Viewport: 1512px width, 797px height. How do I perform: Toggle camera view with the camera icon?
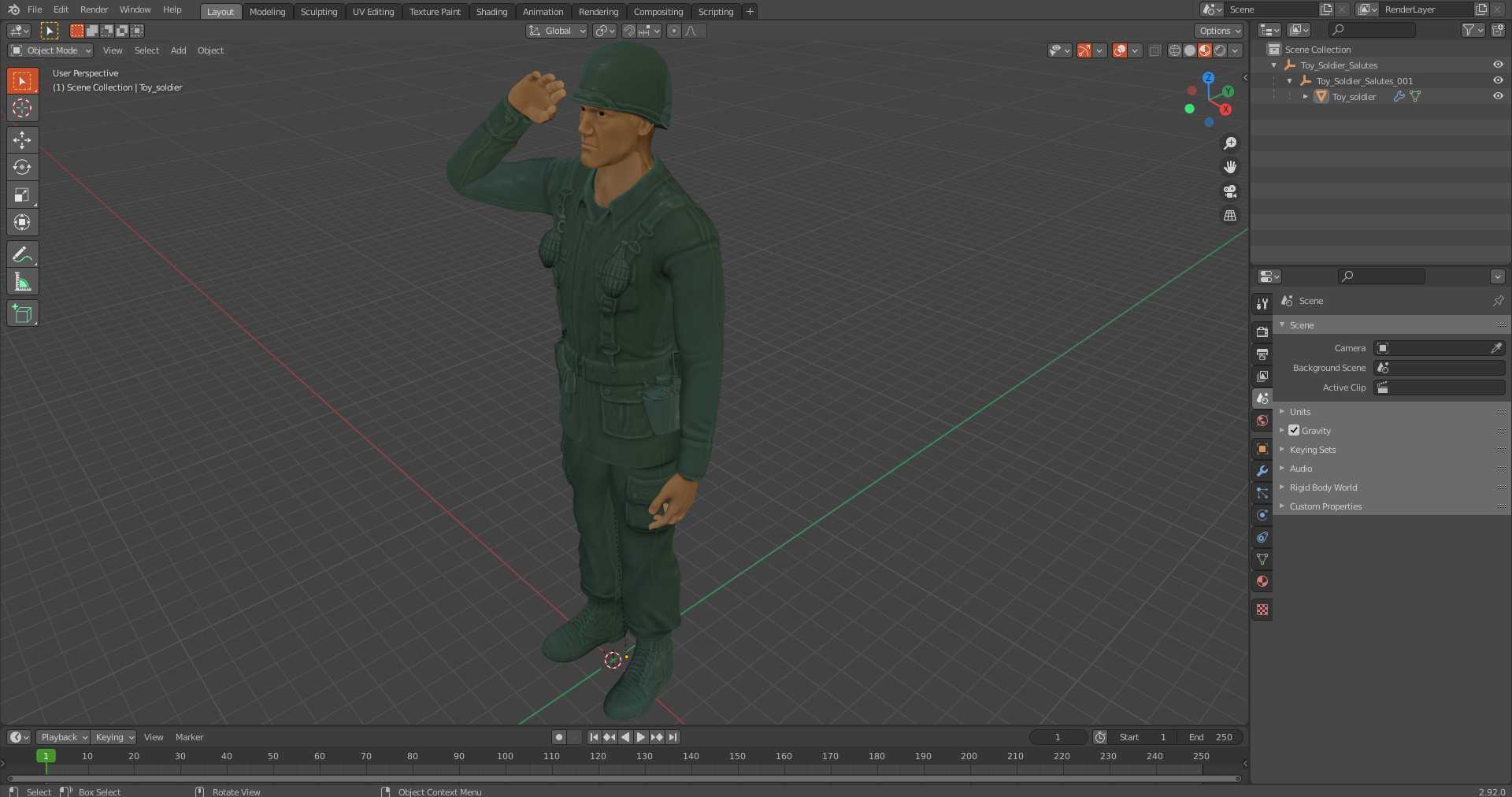[x=1230, y=191]
